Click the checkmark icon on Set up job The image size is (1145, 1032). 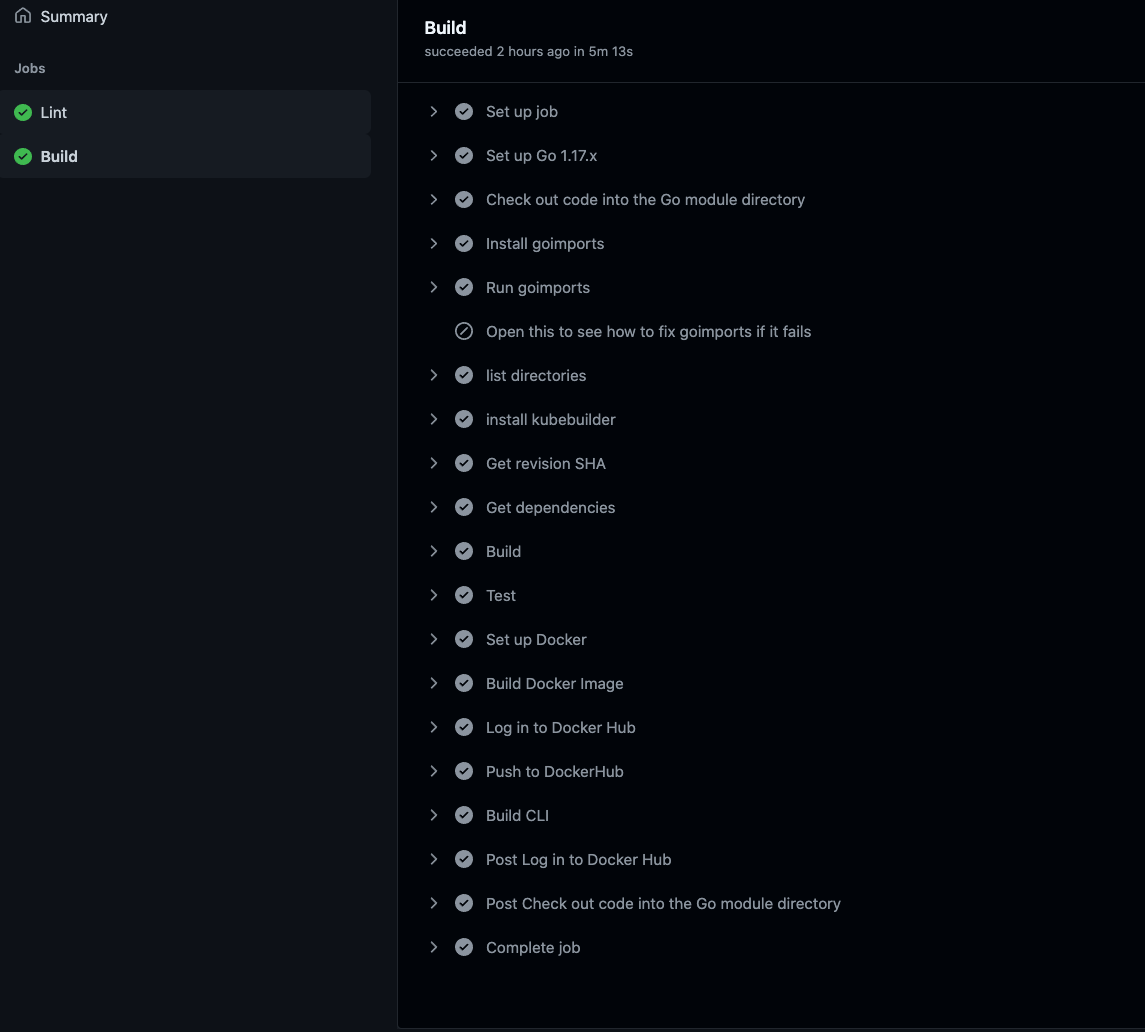point(464,111)
